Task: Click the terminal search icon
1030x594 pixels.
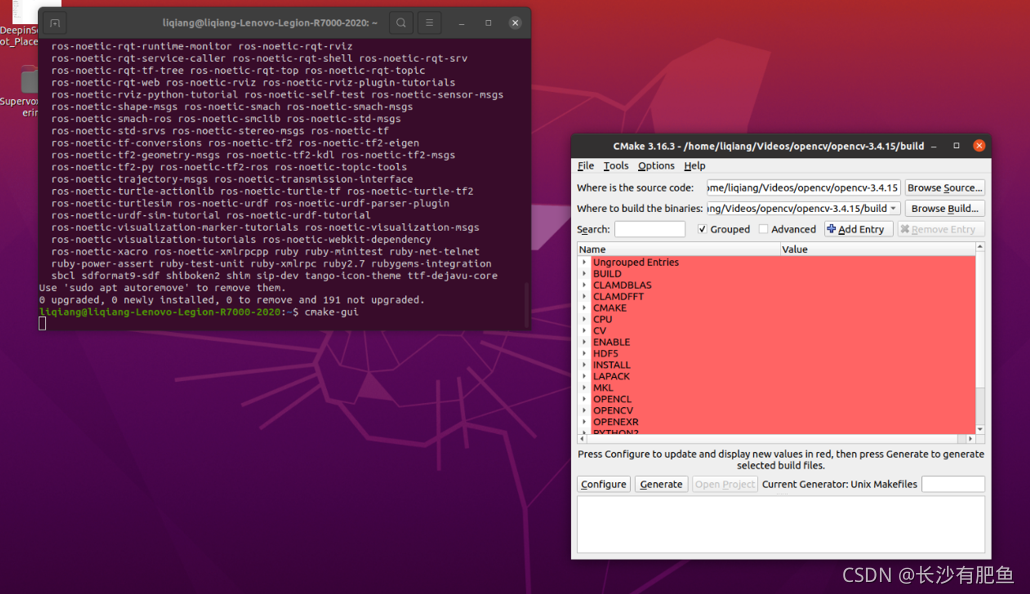Action: click(x=401, y=22)
